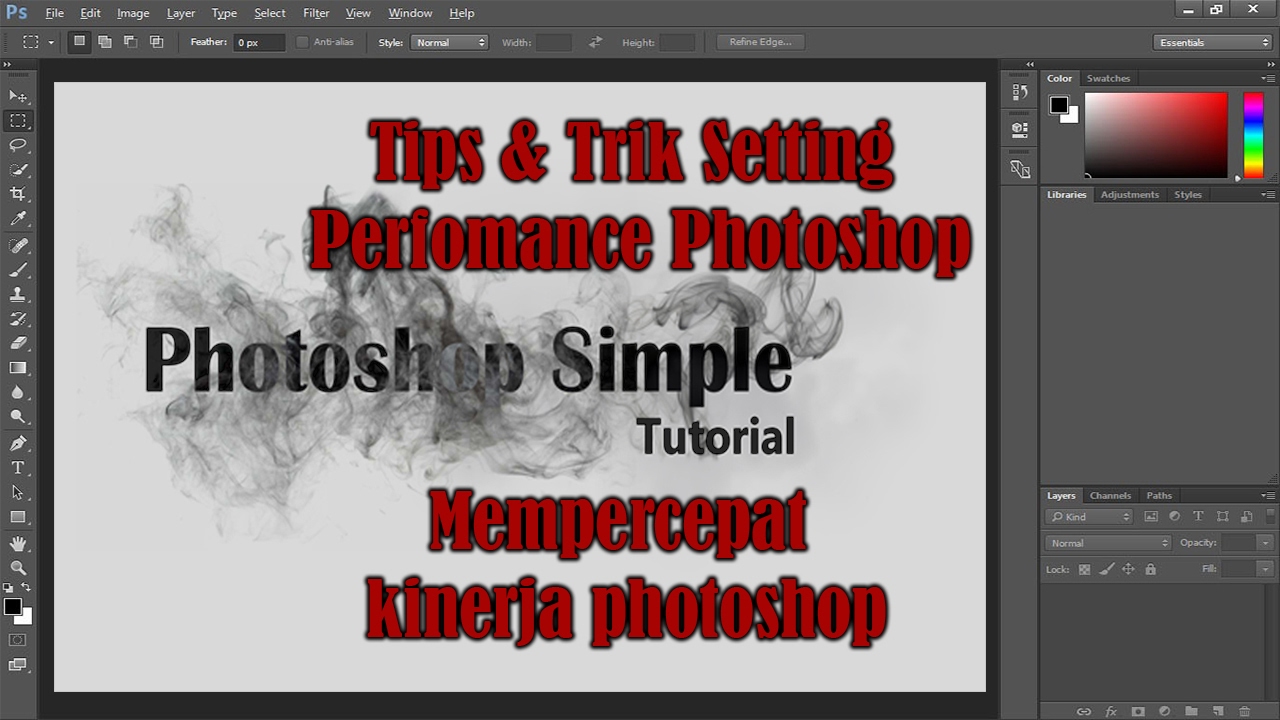Select the Path Selection tool

pos(18,493)
